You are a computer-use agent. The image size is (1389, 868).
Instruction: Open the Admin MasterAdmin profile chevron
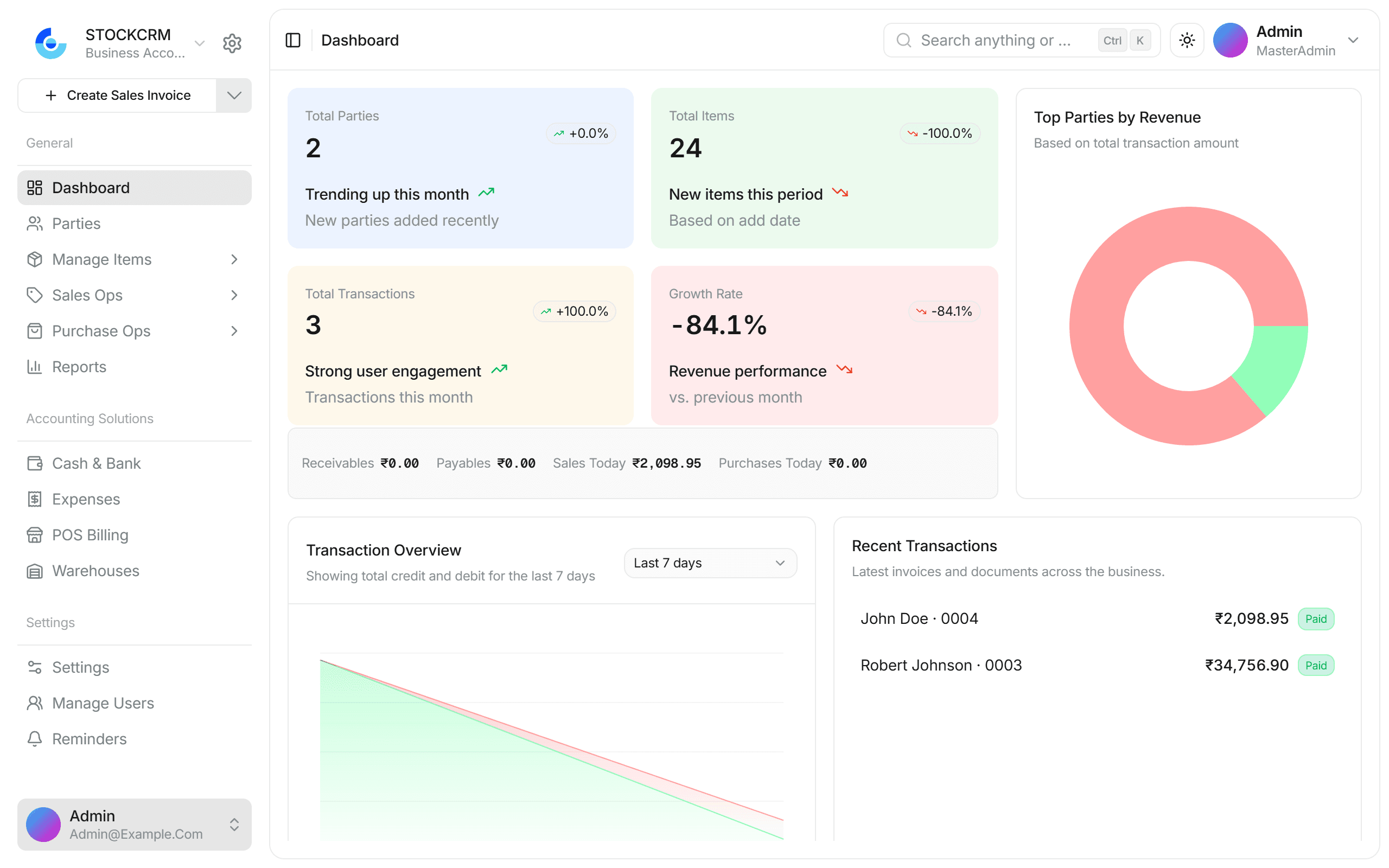[1353, 40]
